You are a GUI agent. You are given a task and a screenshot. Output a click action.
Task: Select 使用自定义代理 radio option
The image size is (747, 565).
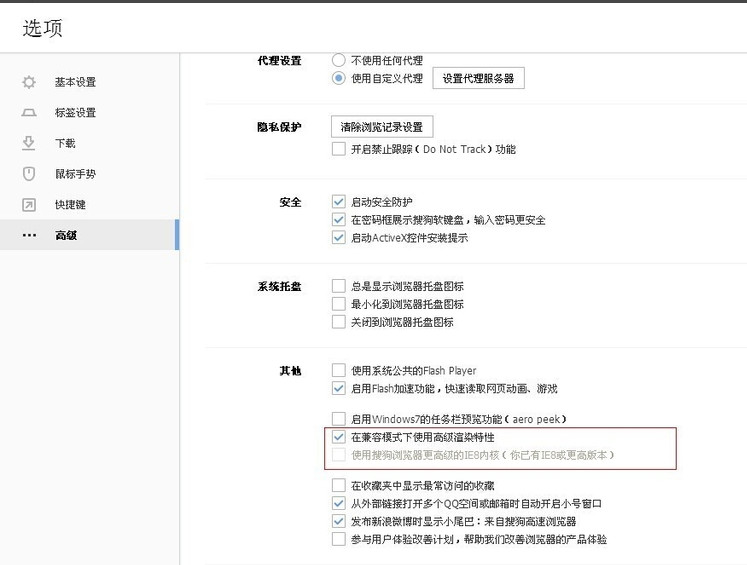click(338, 78)
